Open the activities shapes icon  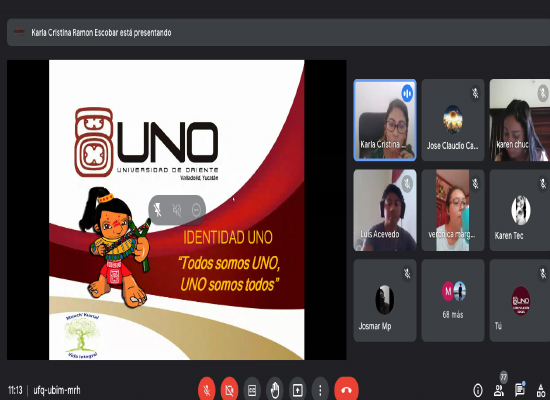tap(541, 390)
